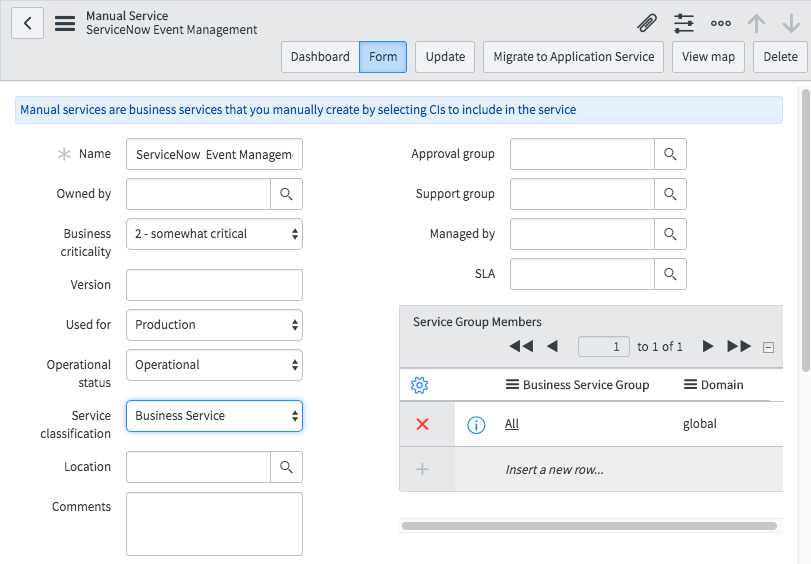
Task: Look up SLA using magnifier icon
Action: tap(670, 274)
